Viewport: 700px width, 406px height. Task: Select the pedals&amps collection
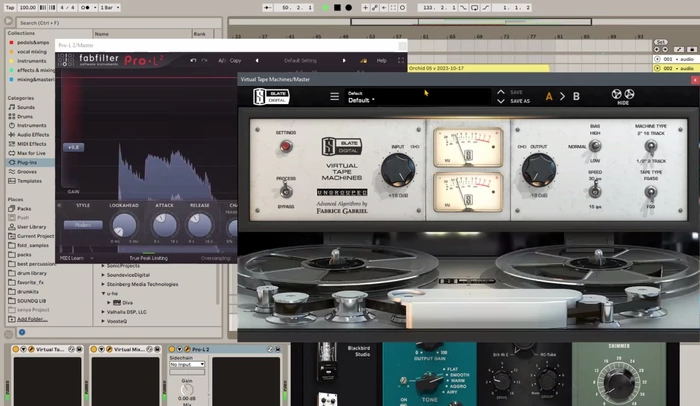(33, 42)
